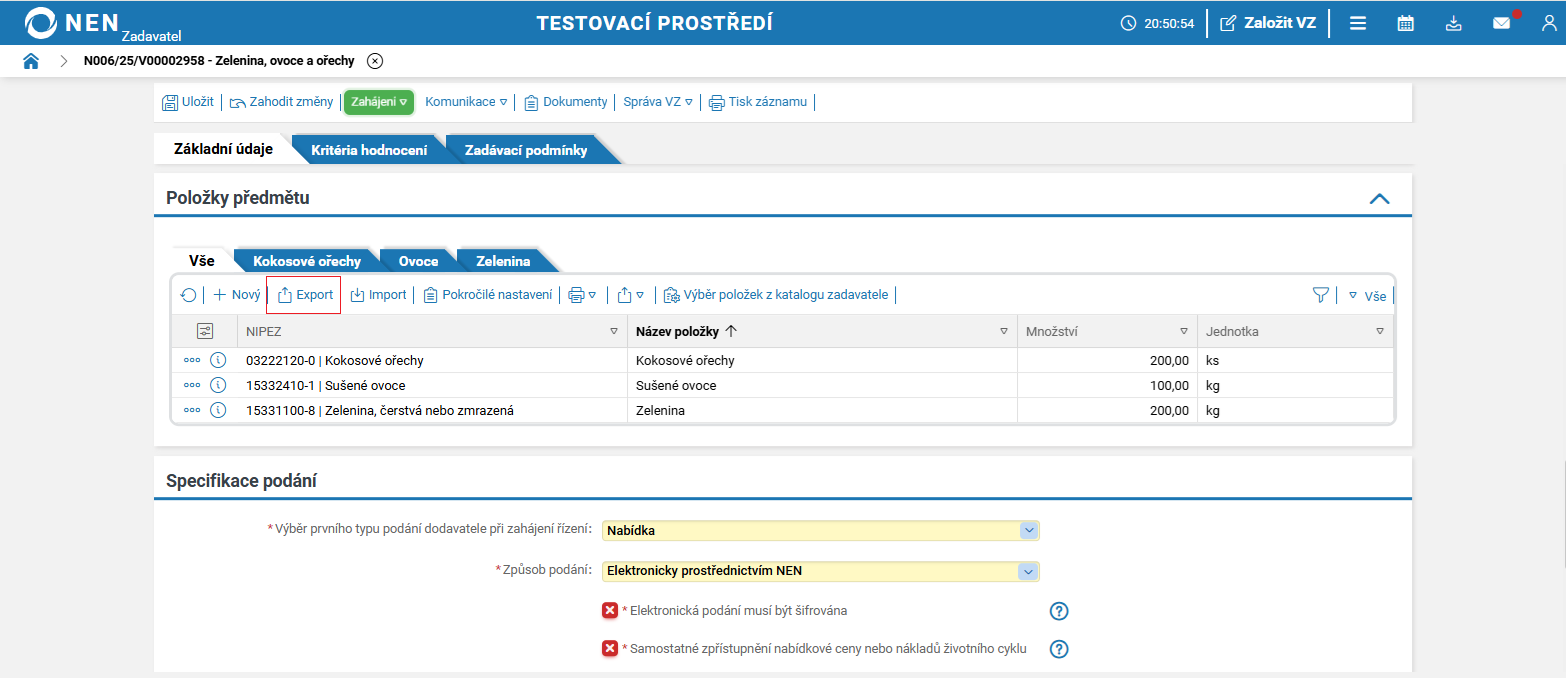This screenshot has width=1566, height=678.
Task: Open the calendar in the top bar
Action: point(1405,22)
